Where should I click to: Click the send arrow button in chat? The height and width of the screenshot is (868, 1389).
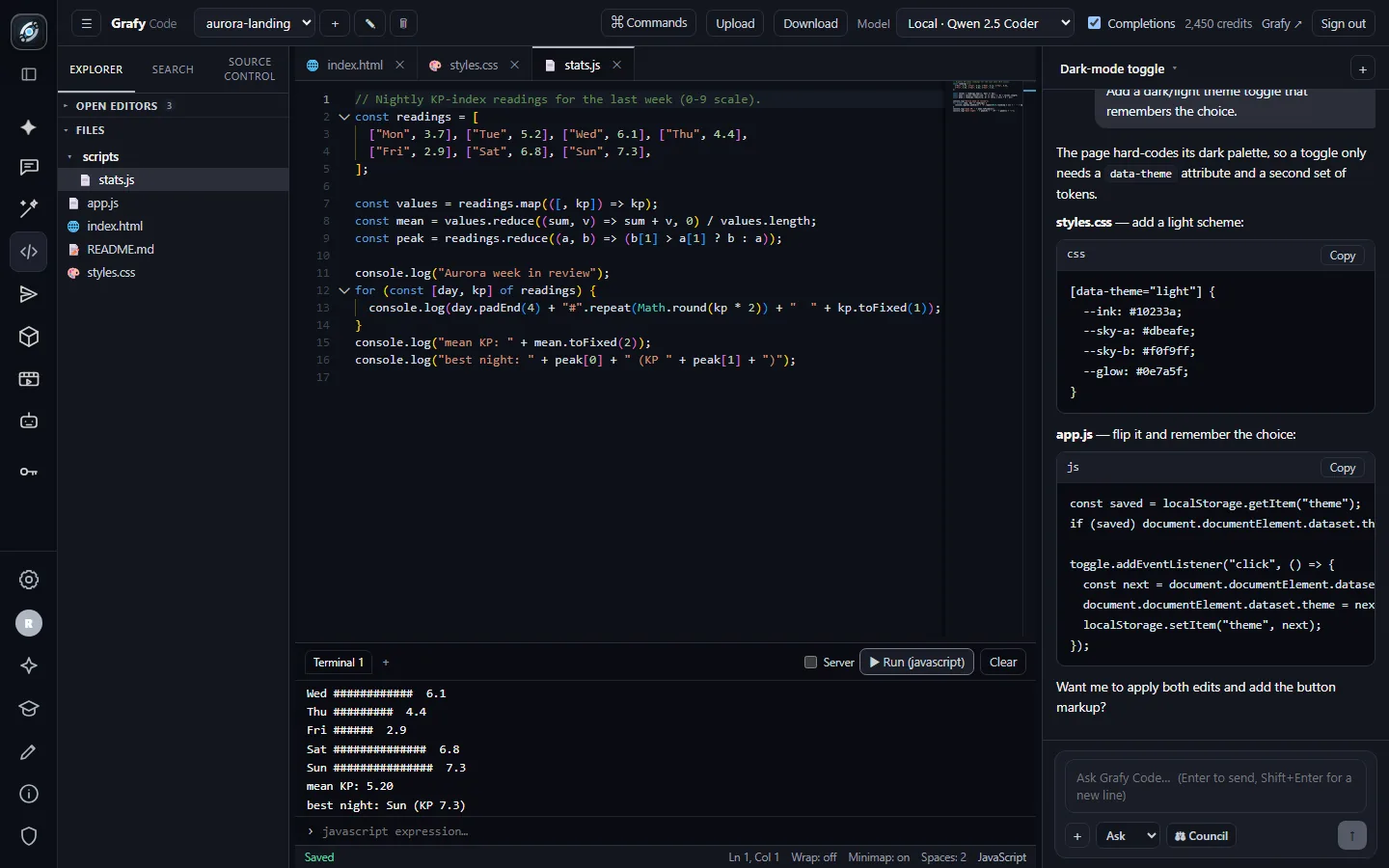coord(1352,836)
